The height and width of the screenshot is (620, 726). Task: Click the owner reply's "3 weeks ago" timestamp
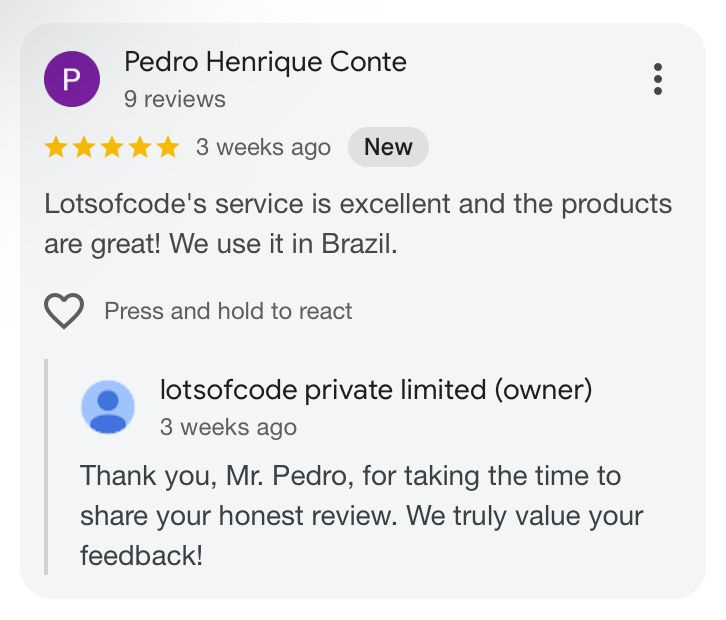pos(228,427)
